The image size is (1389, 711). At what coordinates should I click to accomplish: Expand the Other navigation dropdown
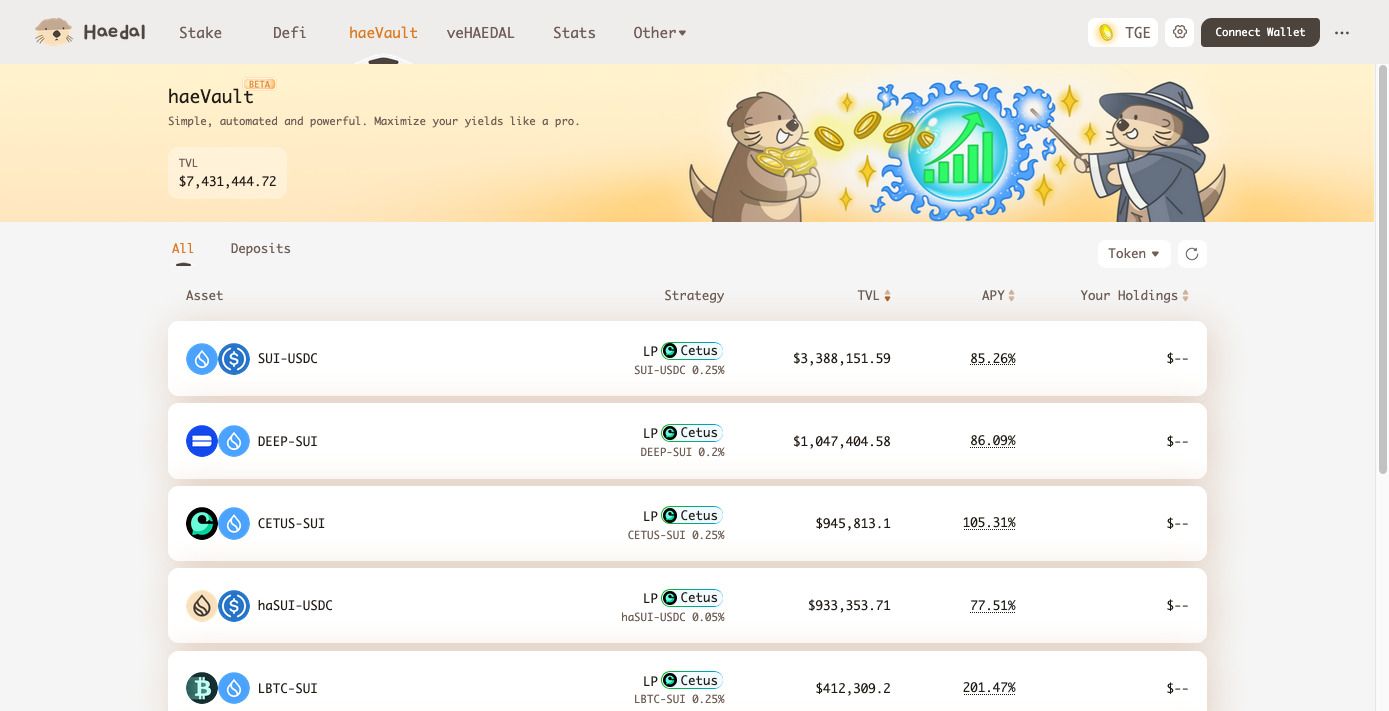(660, 33)
